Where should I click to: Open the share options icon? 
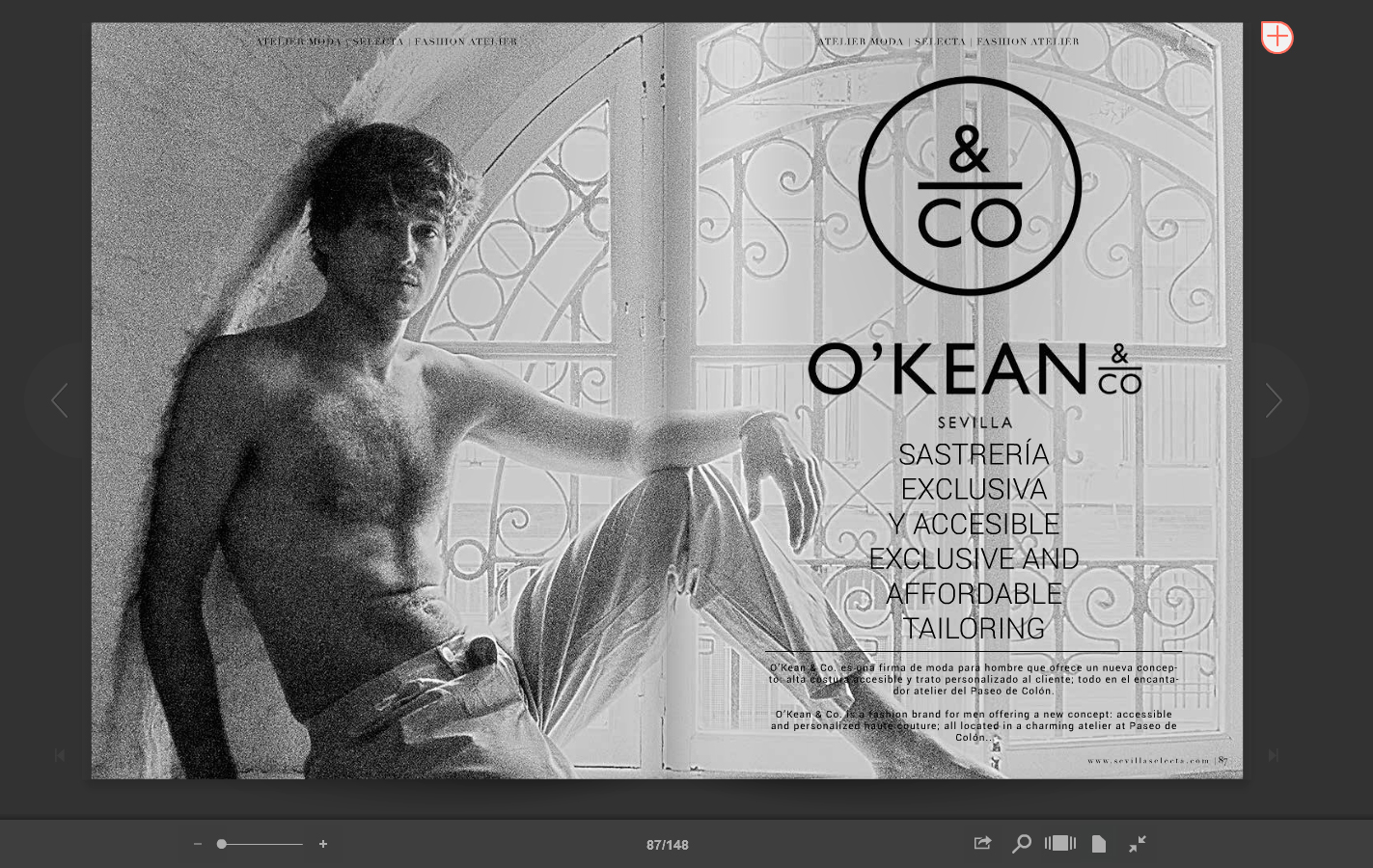pyautogui.click(x=982, y=843)
